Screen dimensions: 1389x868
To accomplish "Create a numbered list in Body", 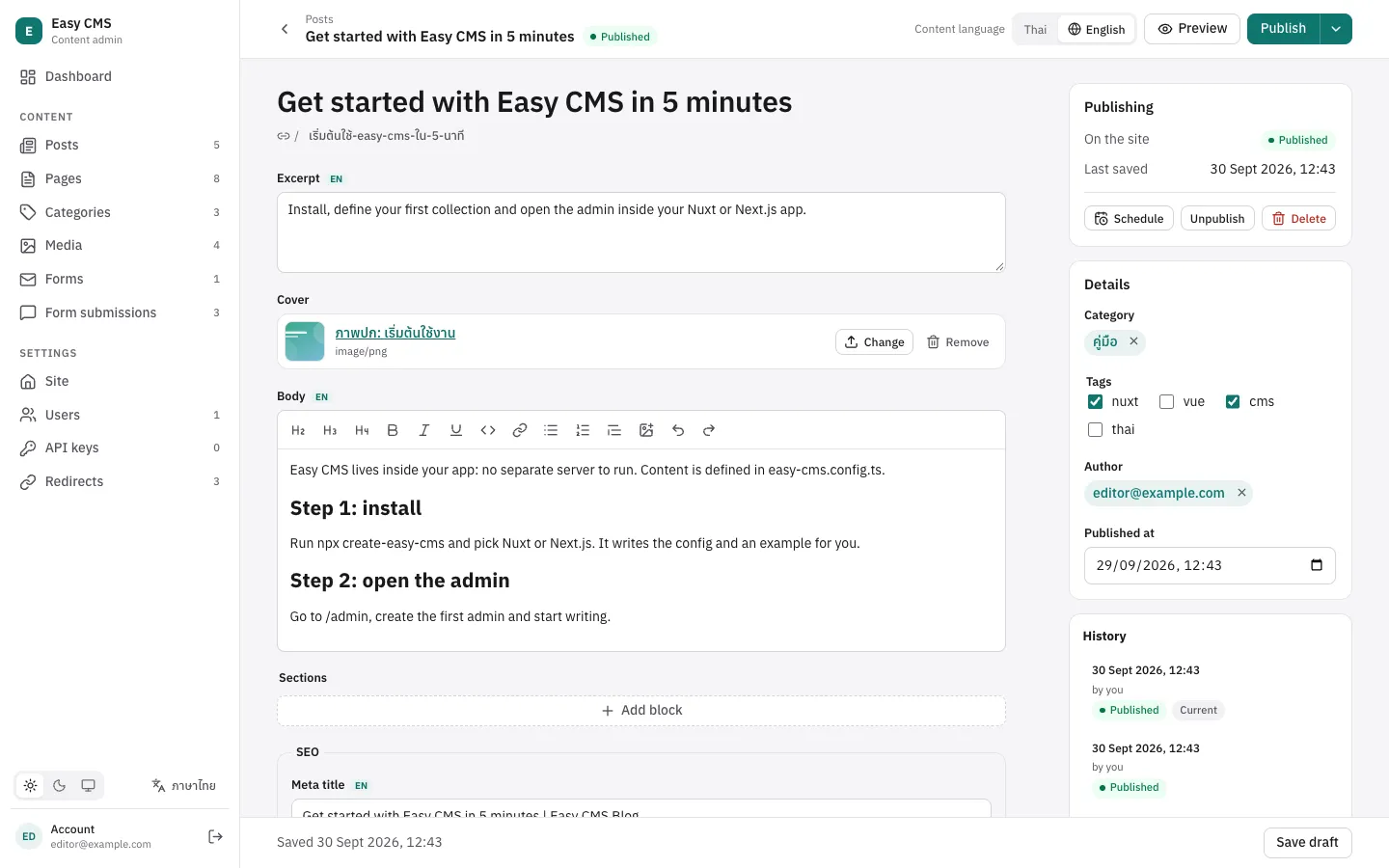I will (x=583, y=430).
